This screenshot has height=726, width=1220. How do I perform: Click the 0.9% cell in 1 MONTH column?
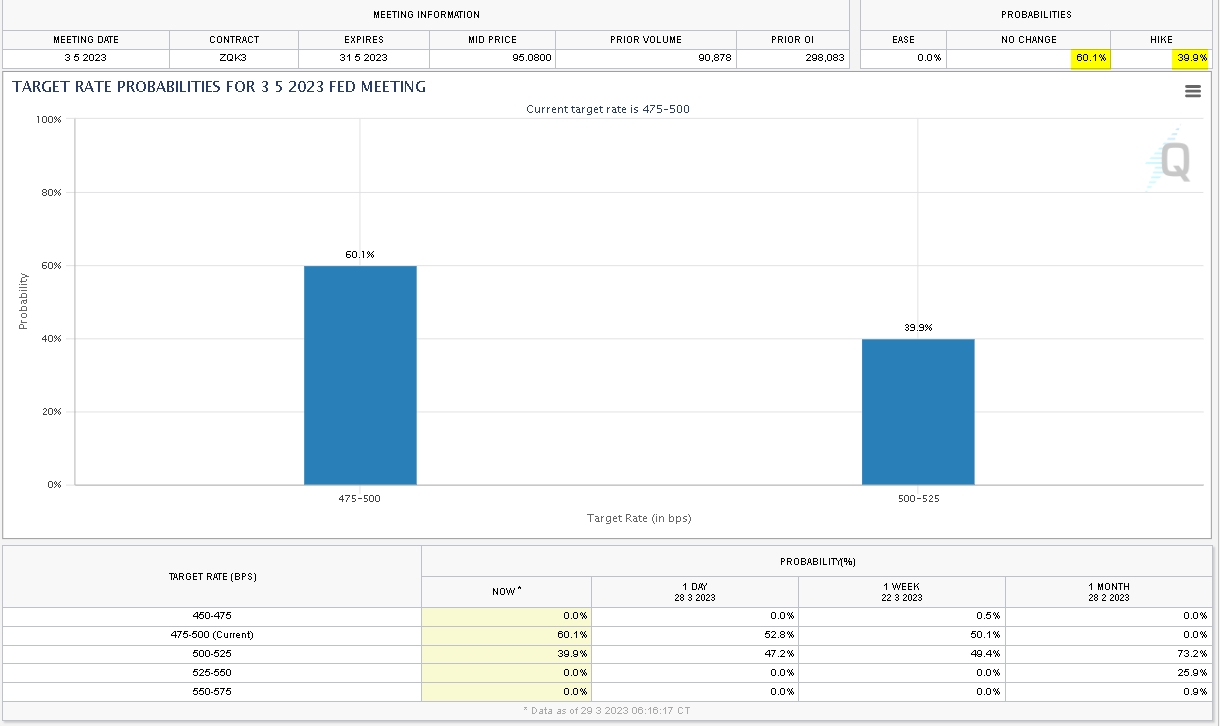[x=1109, y=692]
